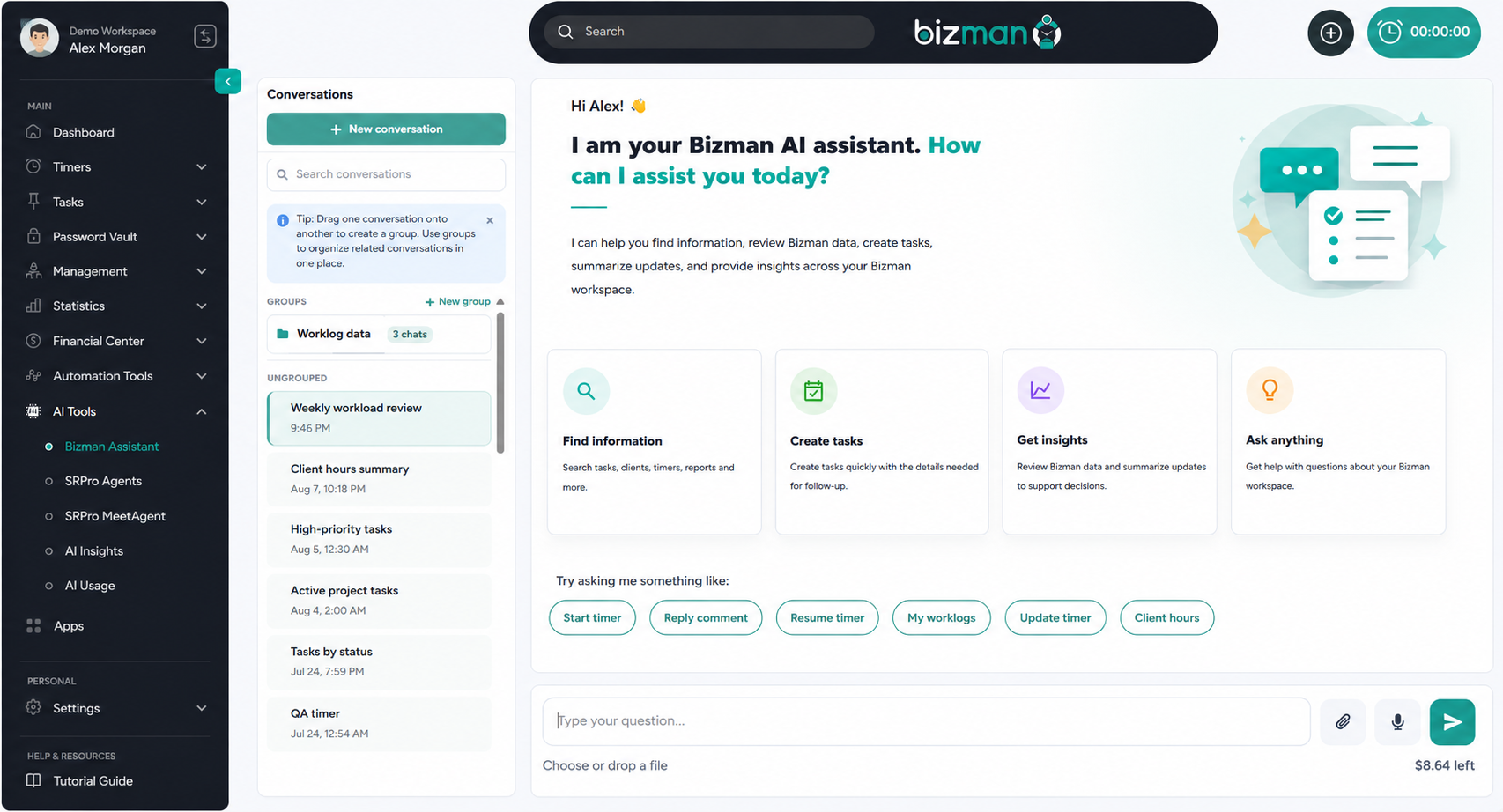
Task: Click the Statistics bar chart icon
Action: click(33, 306)
